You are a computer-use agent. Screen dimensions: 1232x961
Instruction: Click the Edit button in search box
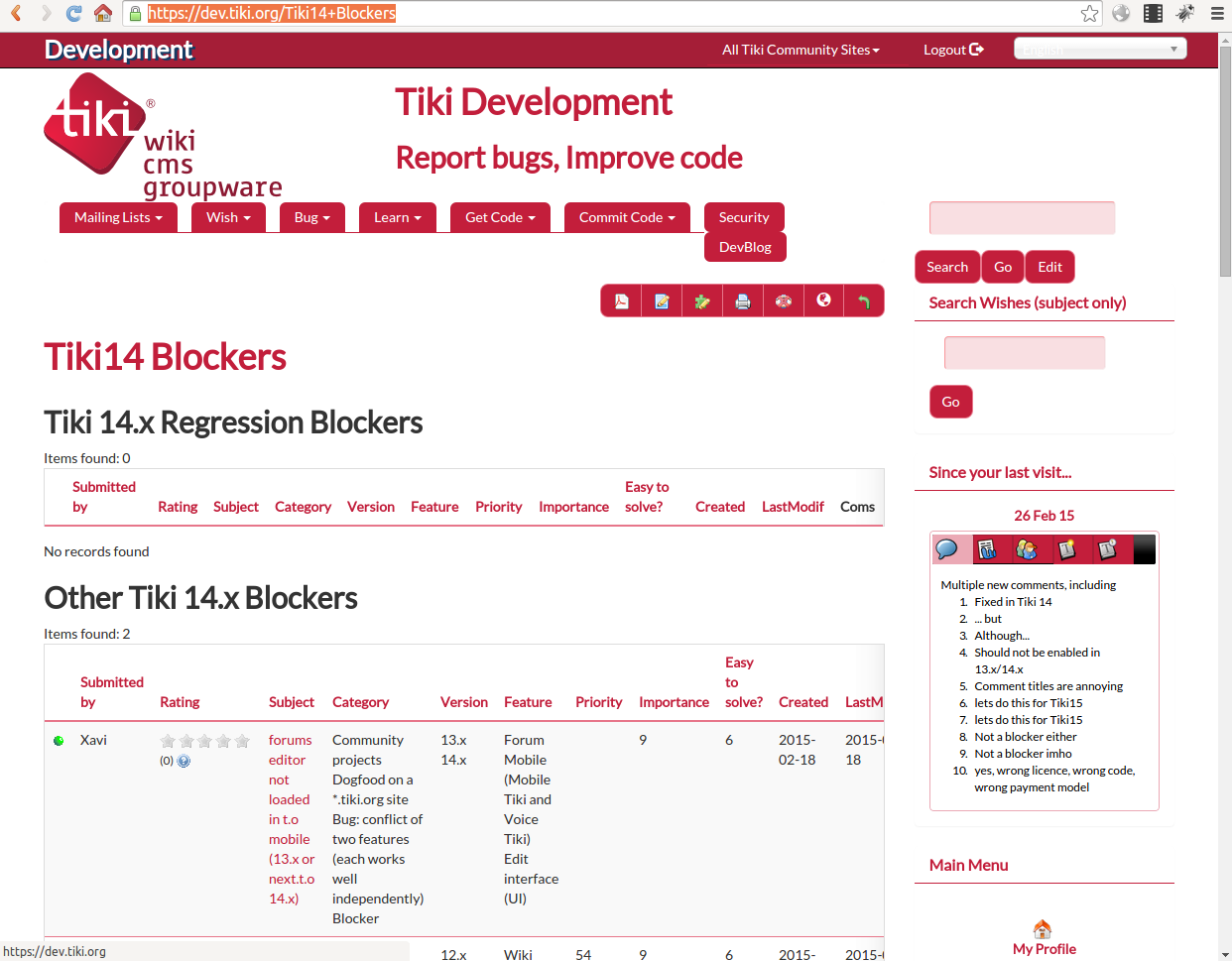point(1049,267)
